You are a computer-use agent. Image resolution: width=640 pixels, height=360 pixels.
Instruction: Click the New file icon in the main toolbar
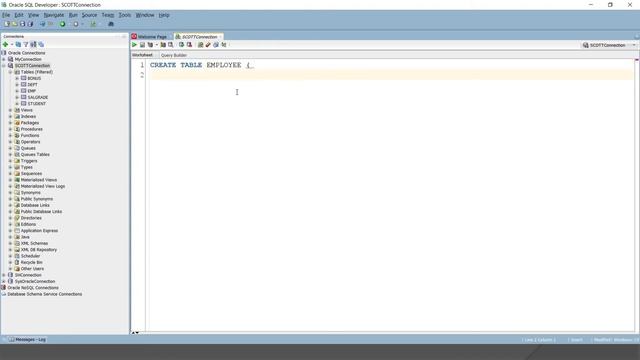7,24
